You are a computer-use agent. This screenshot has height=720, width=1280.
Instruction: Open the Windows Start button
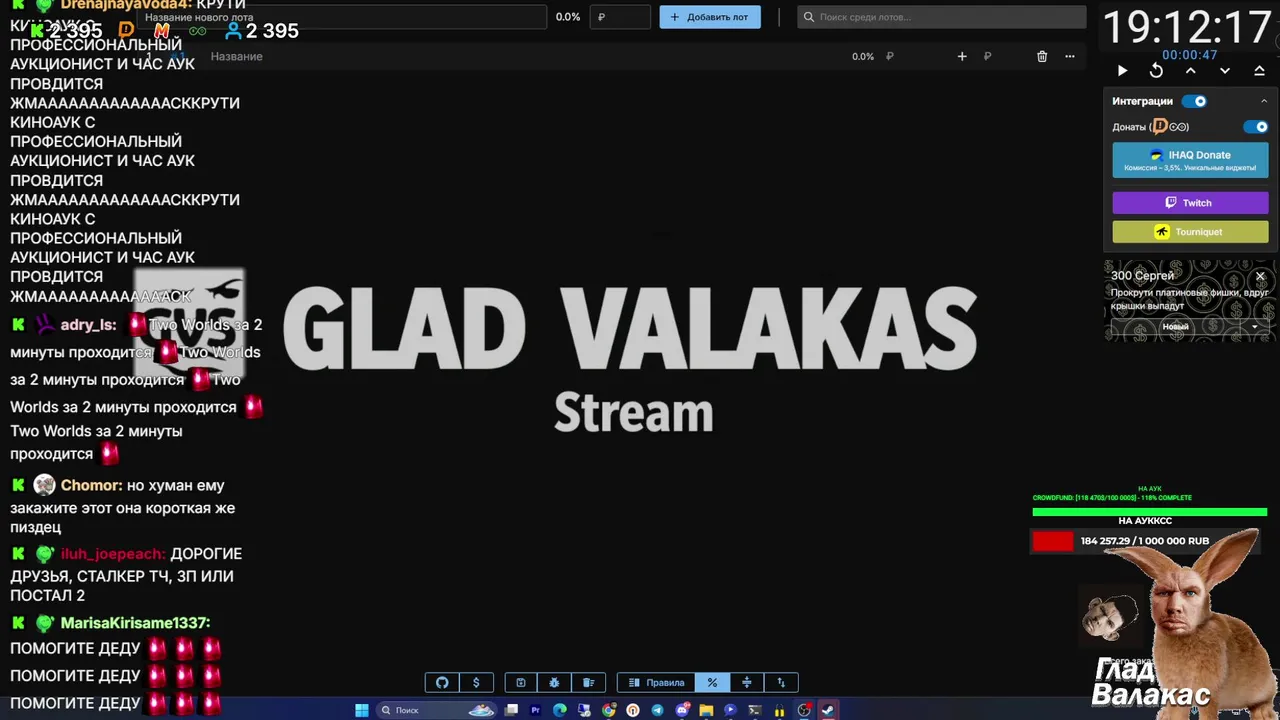click(361, 710)
